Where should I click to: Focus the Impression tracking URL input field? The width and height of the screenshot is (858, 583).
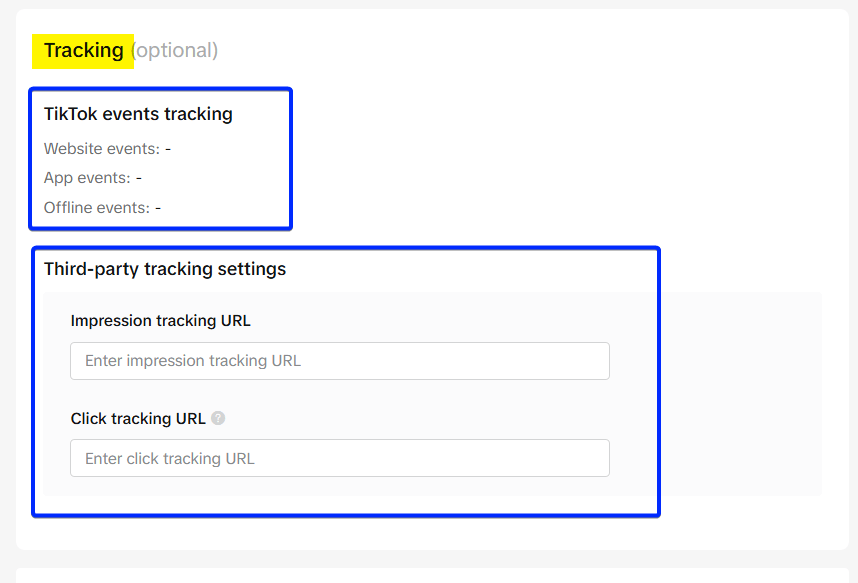click(339, 361)
